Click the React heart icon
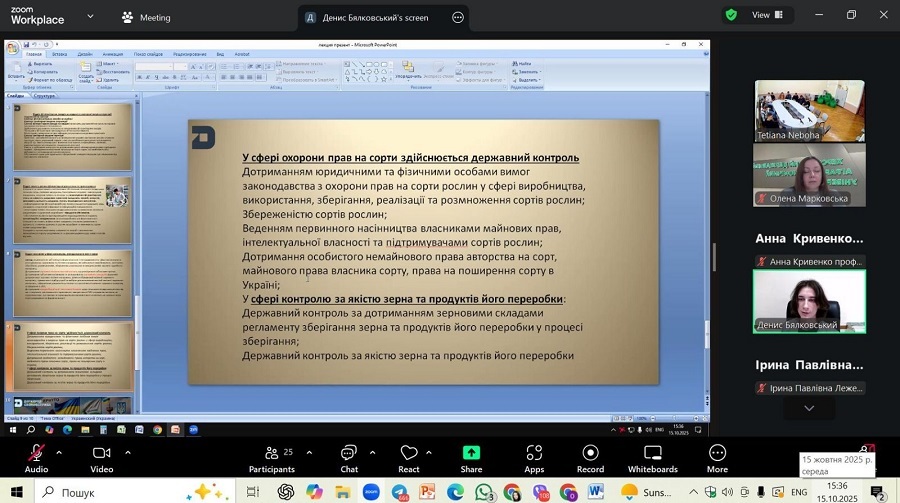Image resolution: width=900 pixels, height=503 pixels. pos(408,458)
